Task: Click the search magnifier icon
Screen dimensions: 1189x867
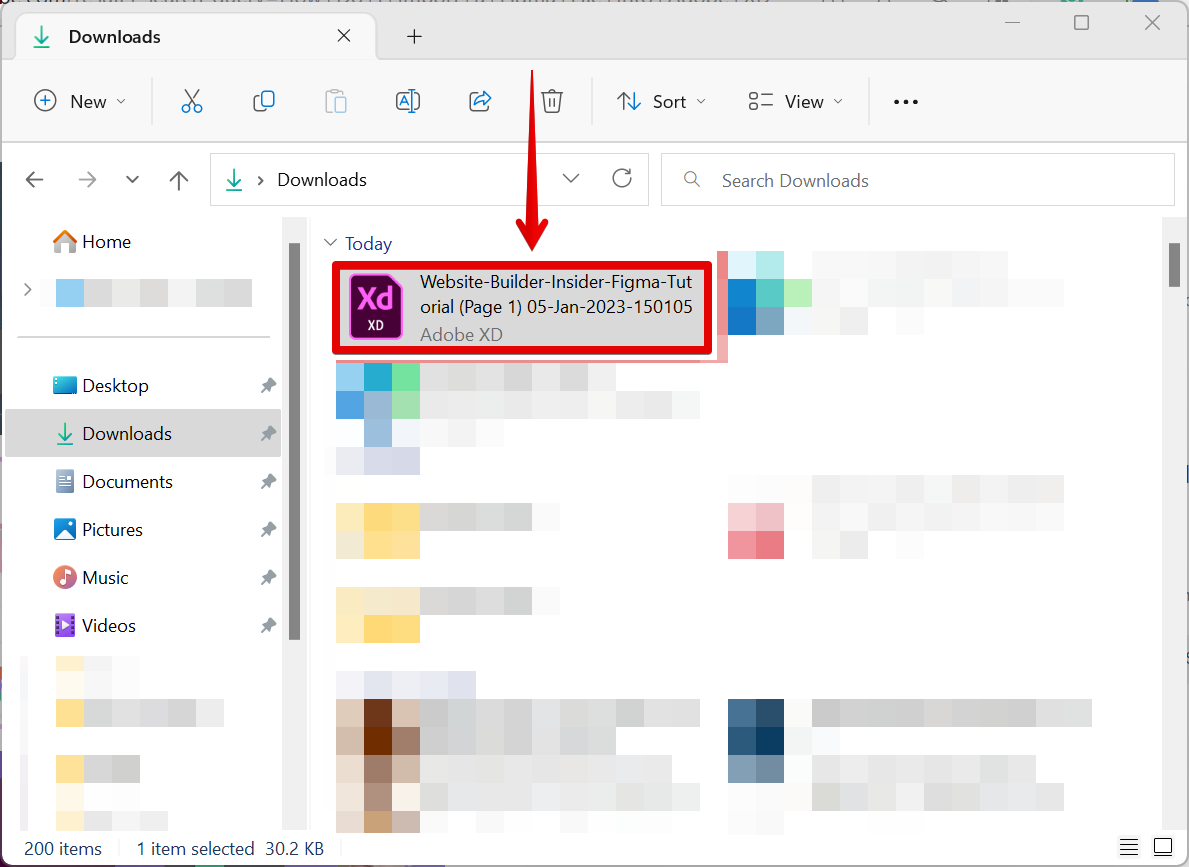Action: click(x=692, y=179)
